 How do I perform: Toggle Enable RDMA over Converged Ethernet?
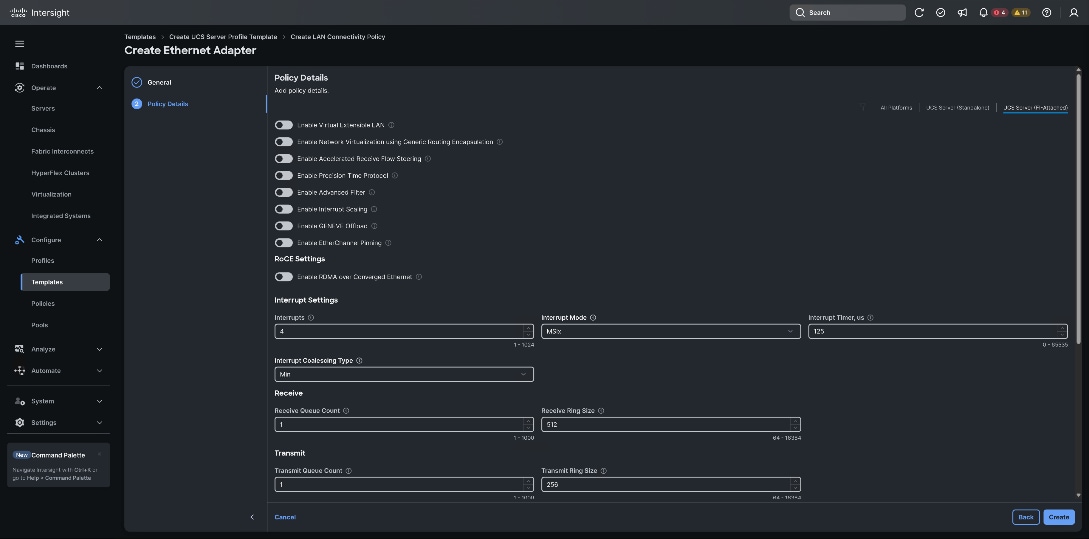(283, 276)
